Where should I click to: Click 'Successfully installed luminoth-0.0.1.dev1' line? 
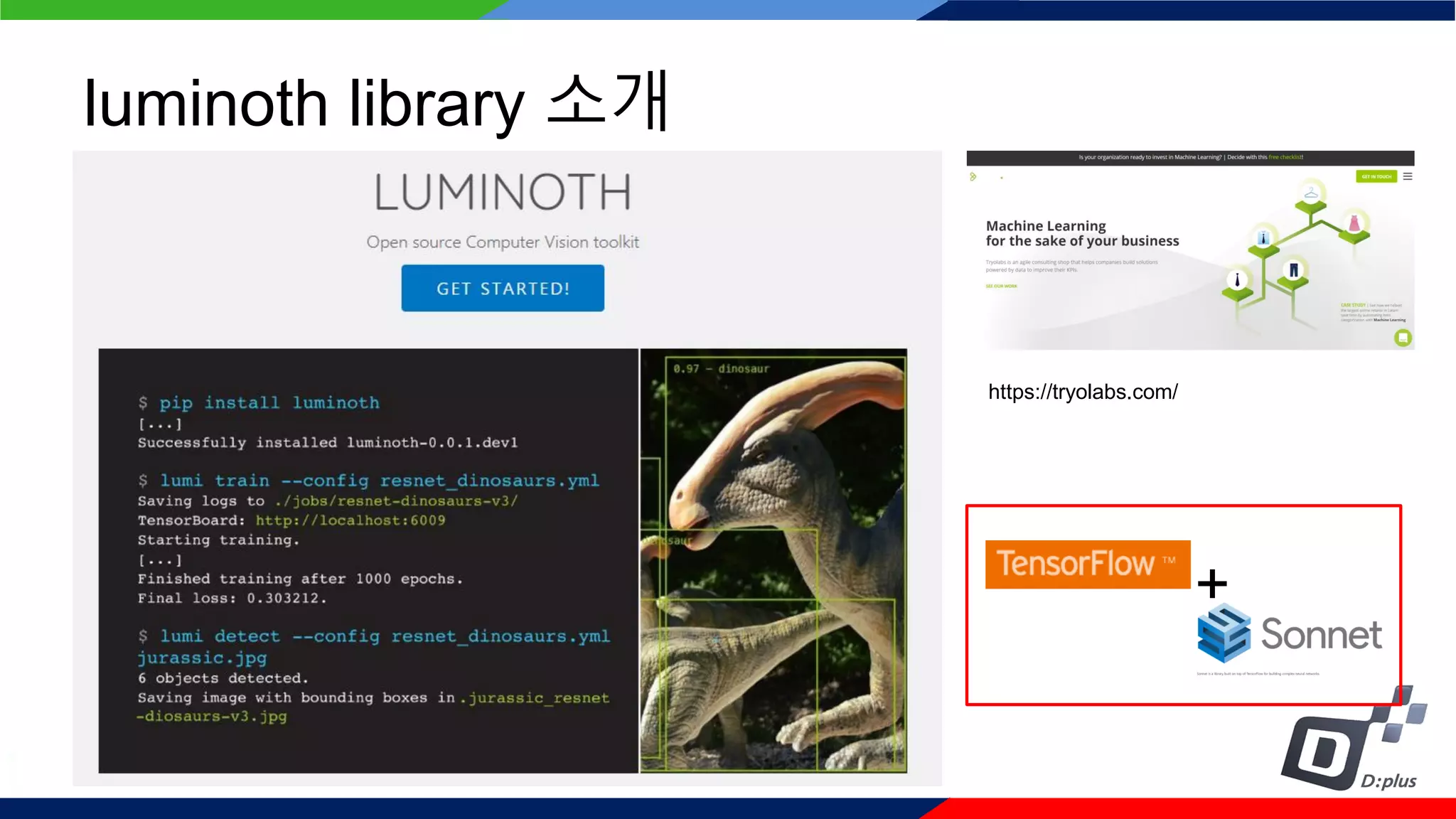(x=328, y=442)
